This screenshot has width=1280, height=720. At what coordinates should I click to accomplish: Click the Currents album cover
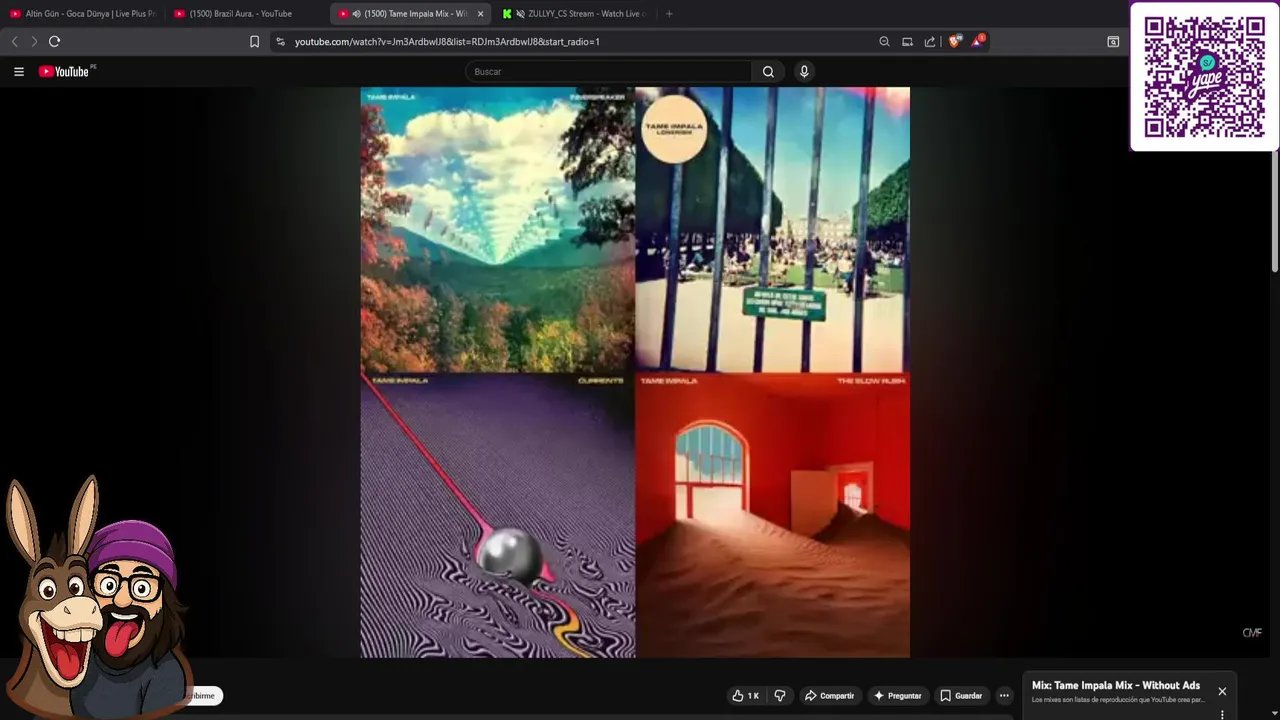pos(498,516)
